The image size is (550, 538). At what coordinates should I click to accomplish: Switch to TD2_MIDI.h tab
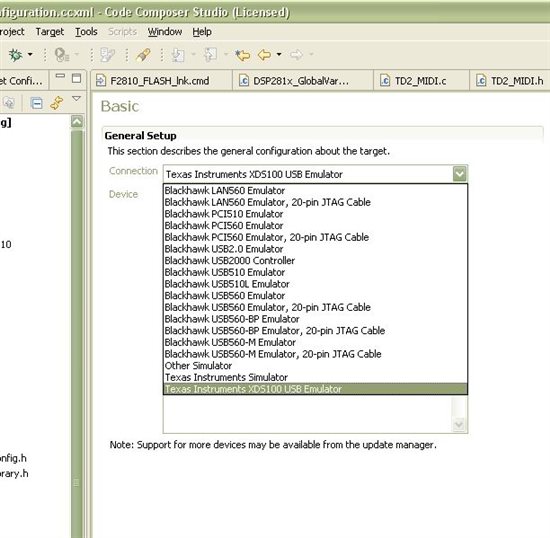tap(510, 81)
